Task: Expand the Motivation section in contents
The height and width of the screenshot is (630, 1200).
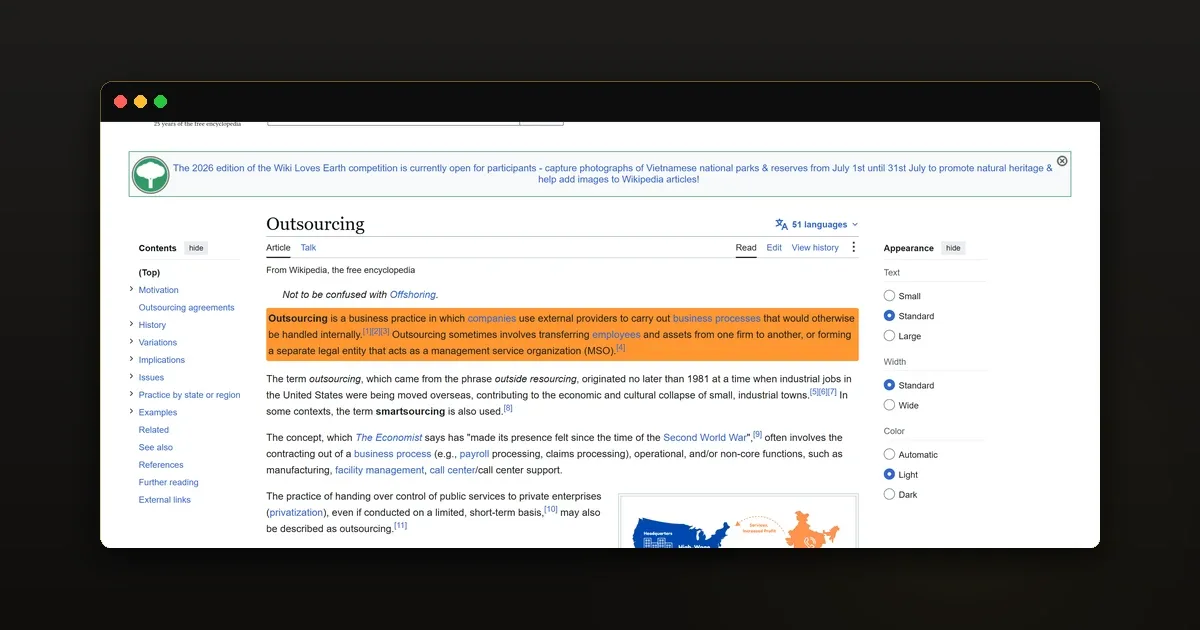Action: [x=131, y=290]
